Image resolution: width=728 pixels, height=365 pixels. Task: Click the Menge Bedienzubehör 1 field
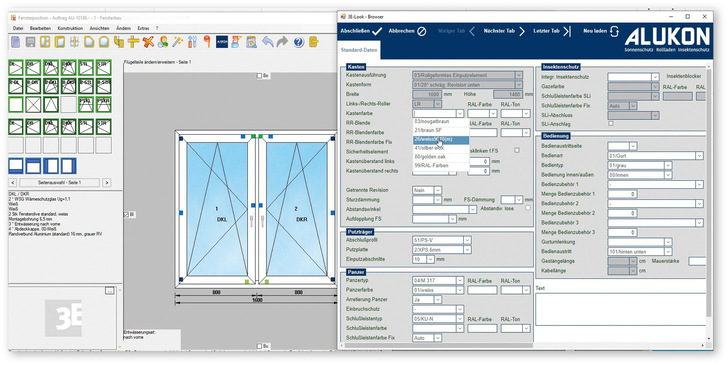pyautogui.click(x=622, y=194)
